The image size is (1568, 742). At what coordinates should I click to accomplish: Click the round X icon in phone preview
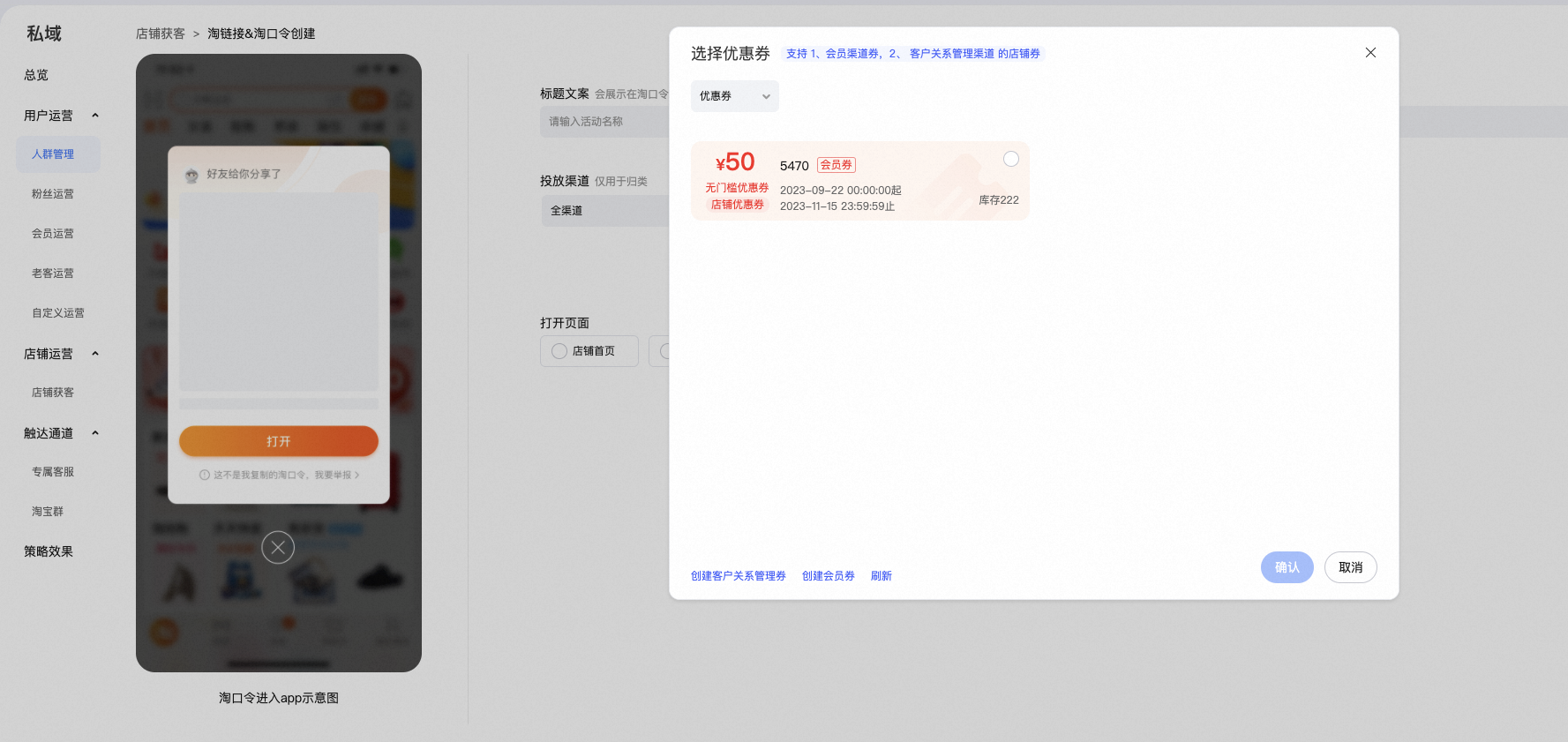point(278,548)
